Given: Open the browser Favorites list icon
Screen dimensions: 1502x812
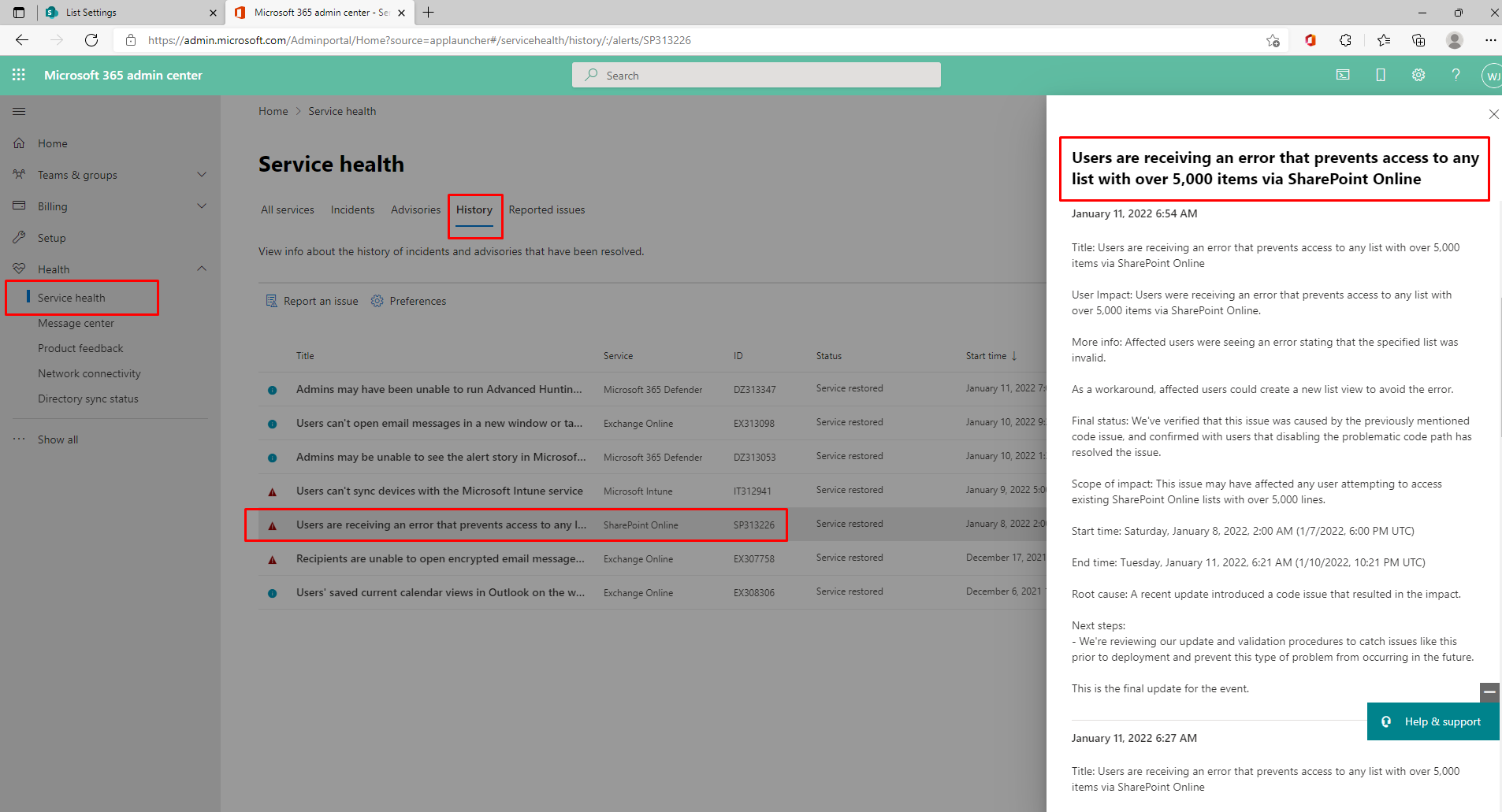Looking at the screenshot, I should click(1384, 40).
